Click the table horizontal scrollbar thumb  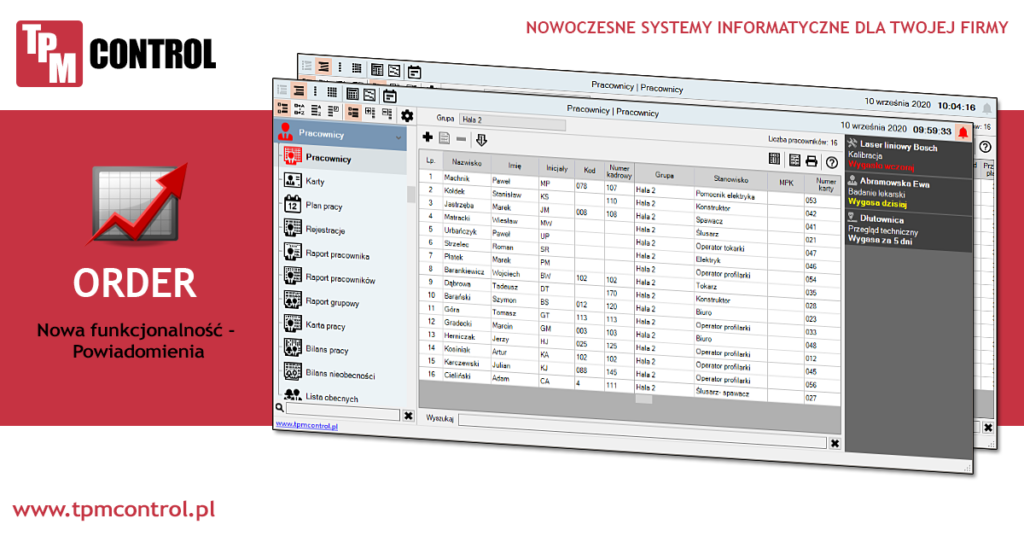click(644, 400)
